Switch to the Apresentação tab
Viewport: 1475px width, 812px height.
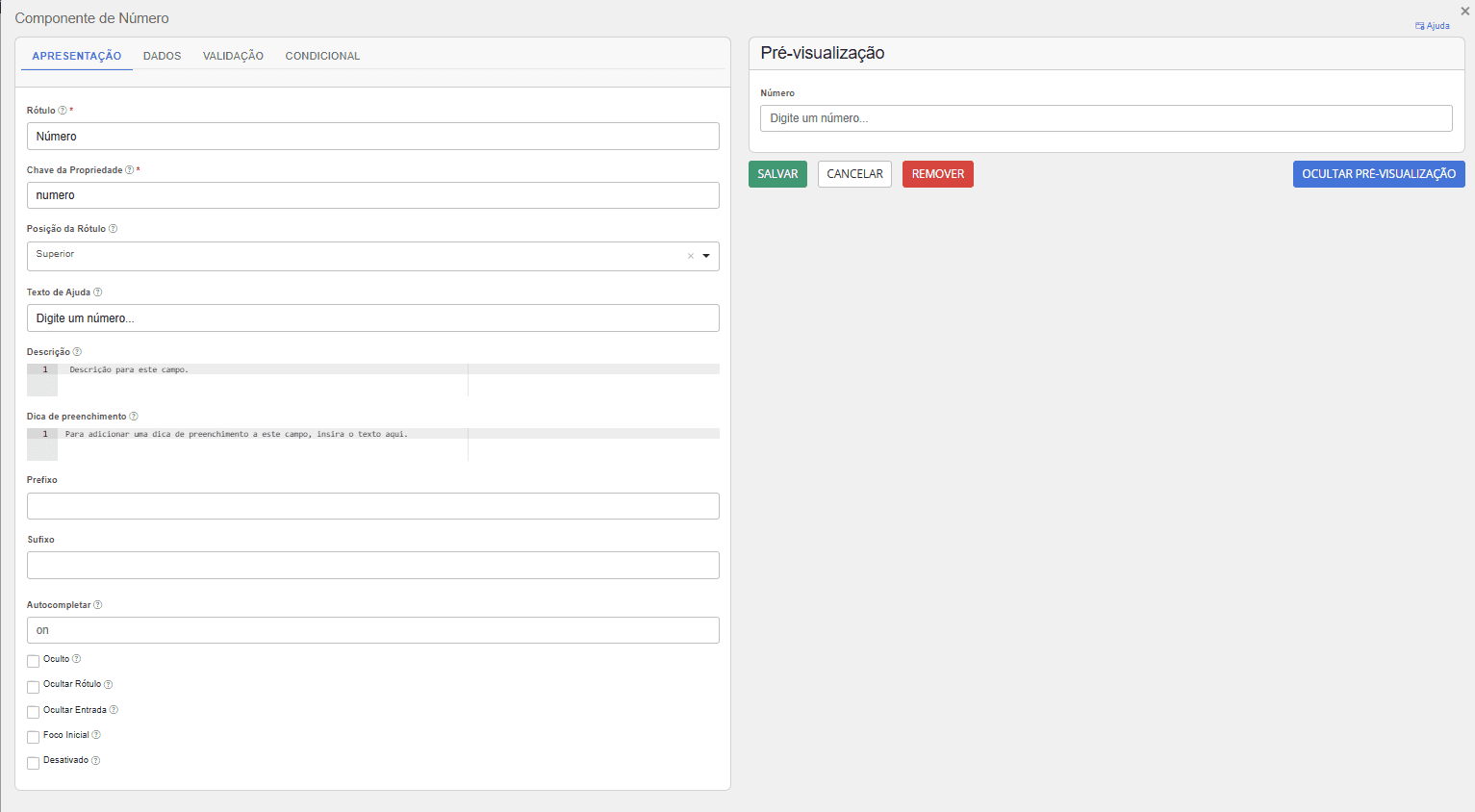77,56
